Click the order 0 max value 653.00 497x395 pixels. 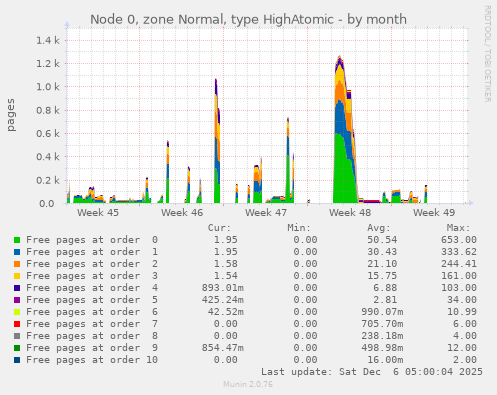459,240
